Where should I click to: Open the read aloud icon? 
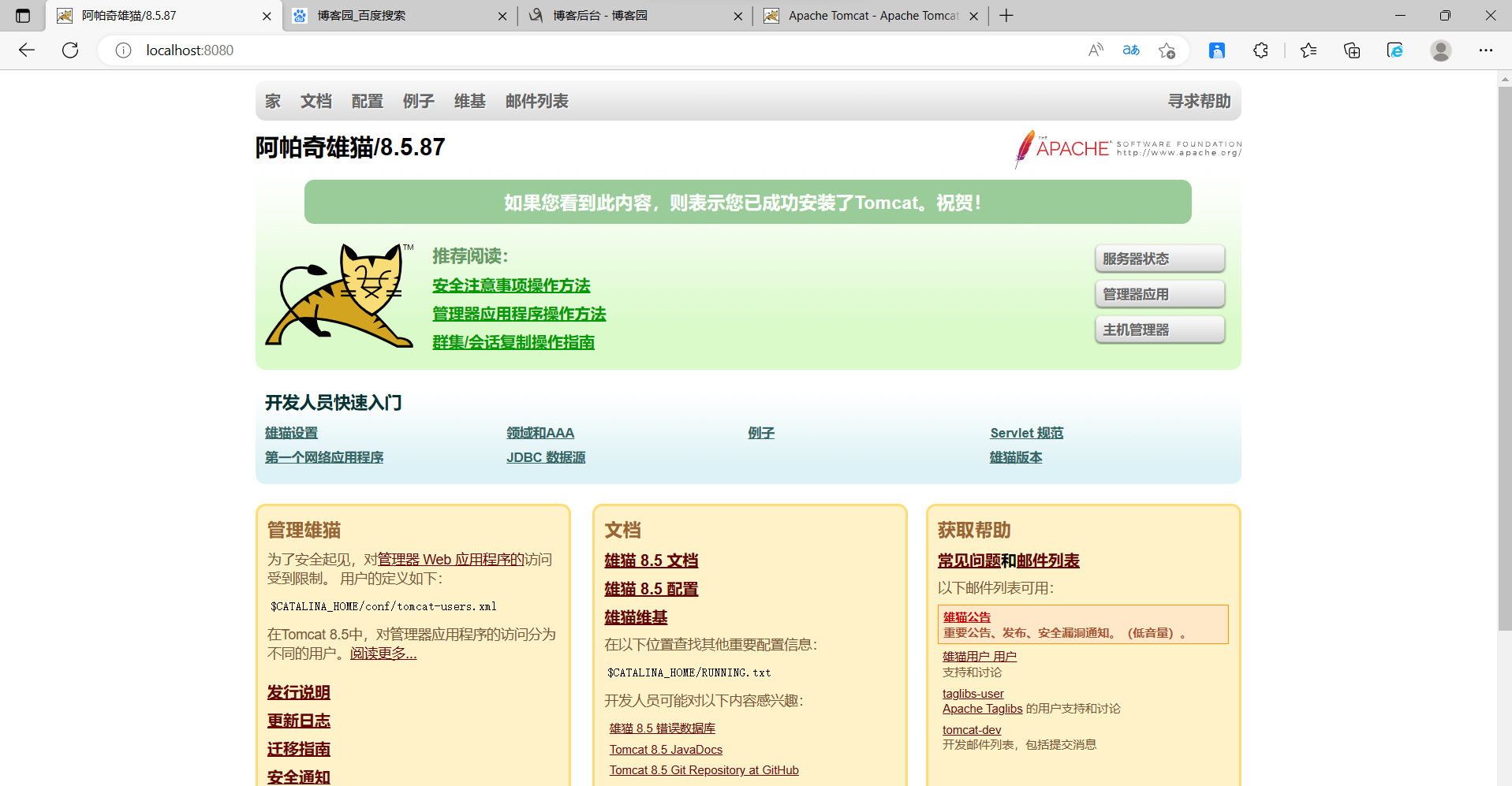1096,50
